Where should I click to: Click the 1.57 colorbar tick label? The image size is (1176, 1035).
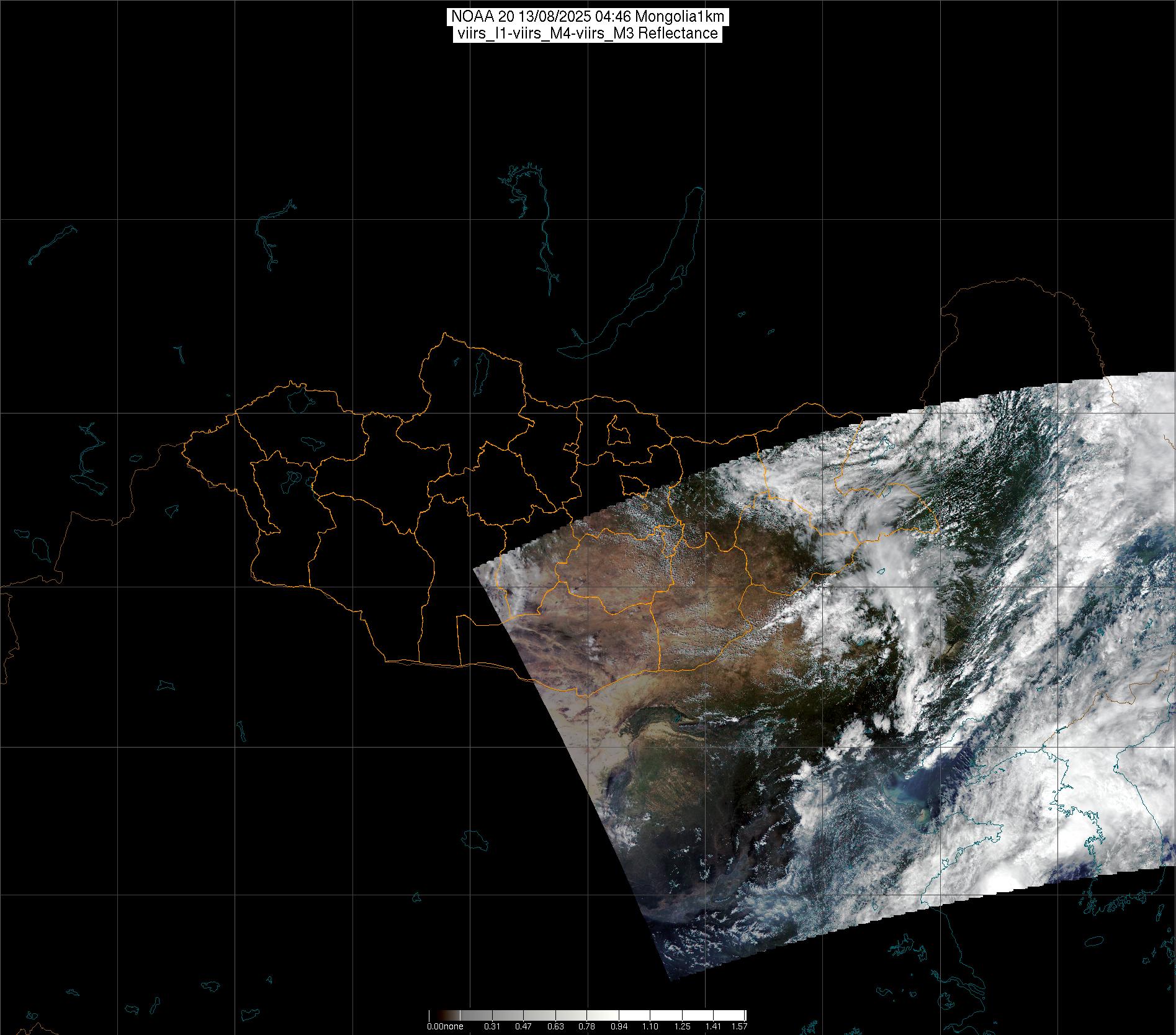pos(739,1026)
